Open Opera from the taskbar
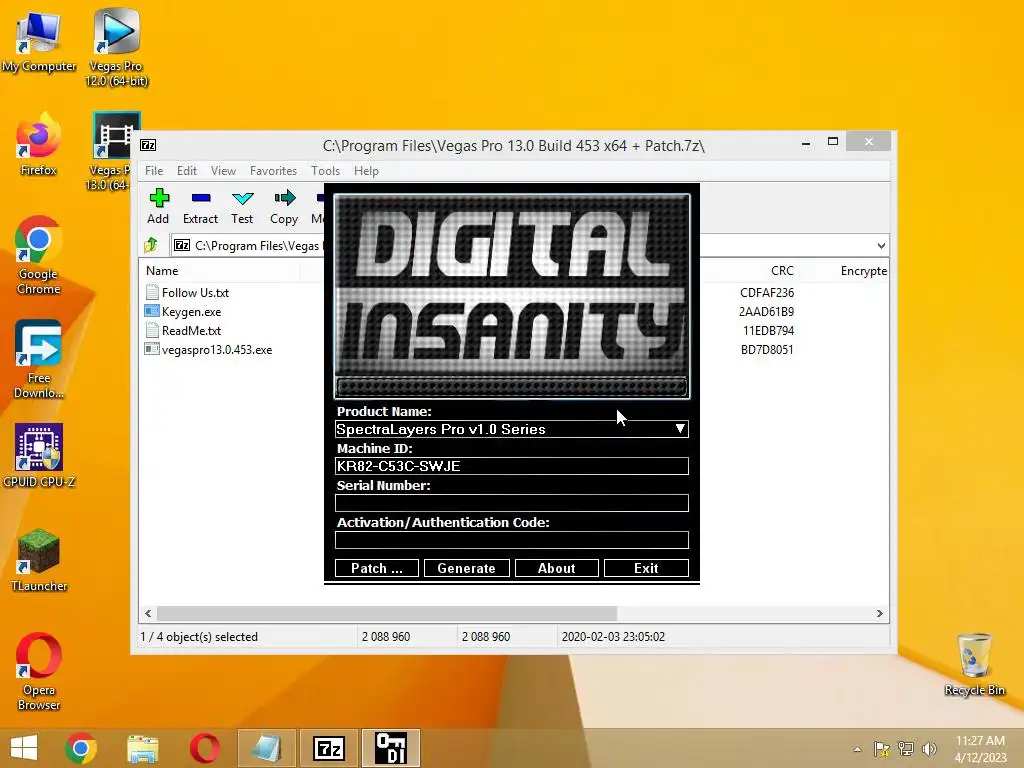This screenshot has height=768, width=1024. click(204, 748)
